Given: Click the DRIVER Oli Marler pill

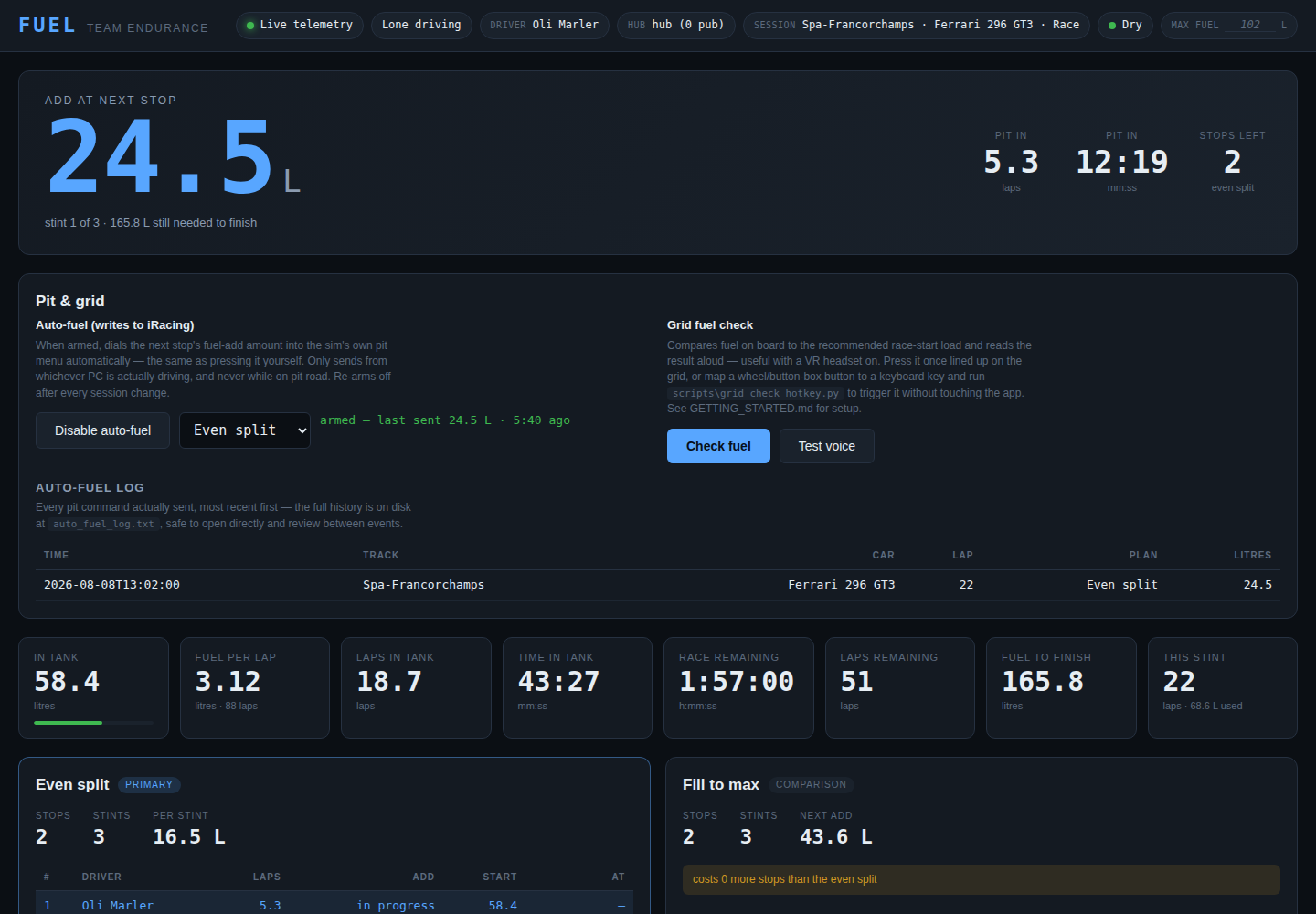Looking at the screenshot, I should pos(545,25).
